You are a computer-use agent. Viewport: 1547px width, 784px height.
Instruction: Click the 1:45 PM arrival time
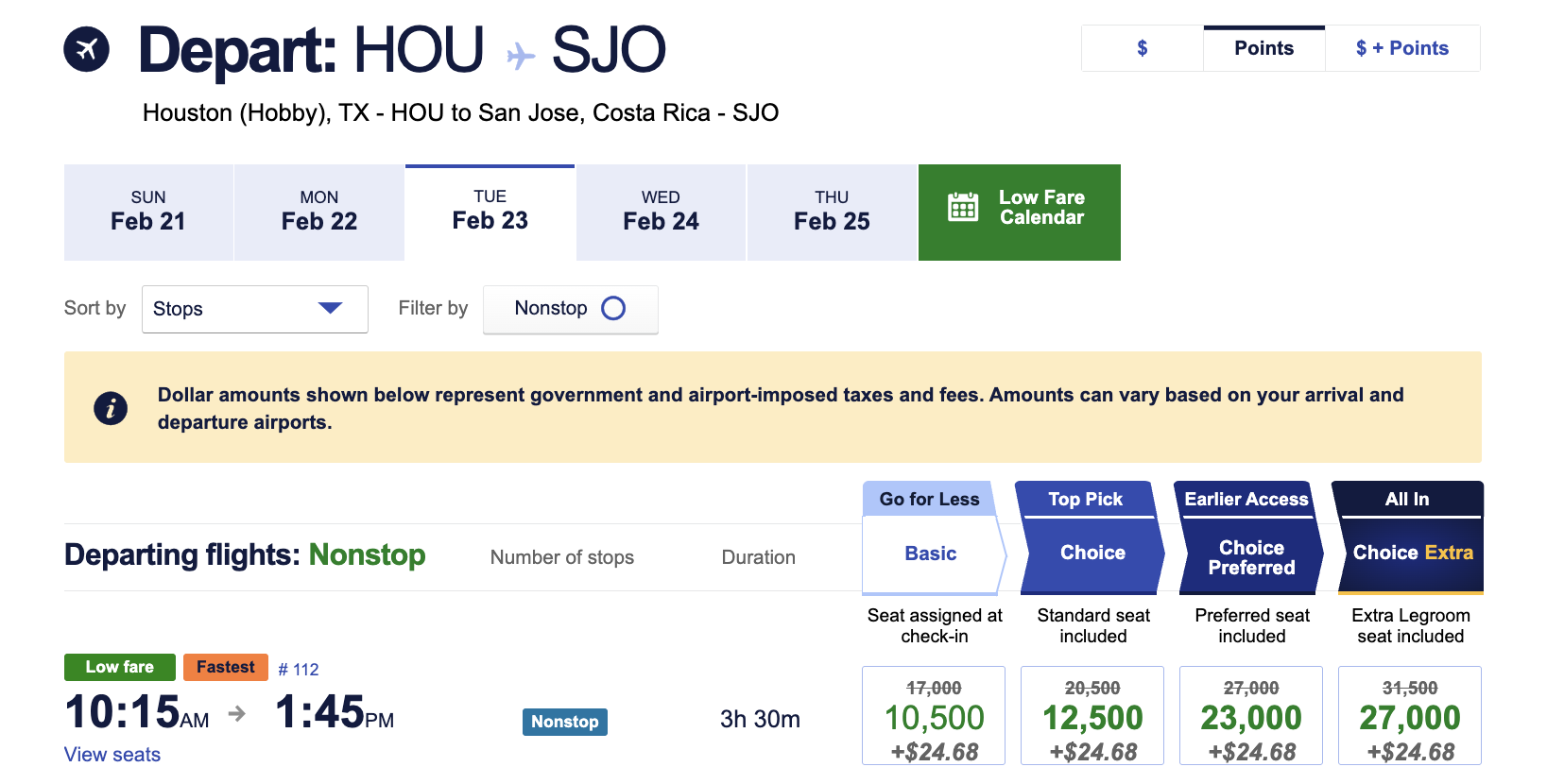click(x=335, y=712)
